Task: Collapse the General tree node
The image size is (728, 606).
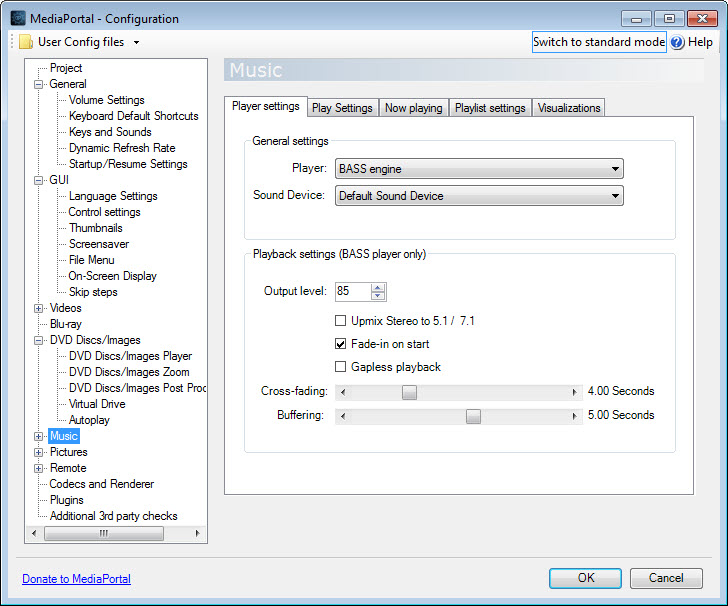Action: [x=39, y=85]
